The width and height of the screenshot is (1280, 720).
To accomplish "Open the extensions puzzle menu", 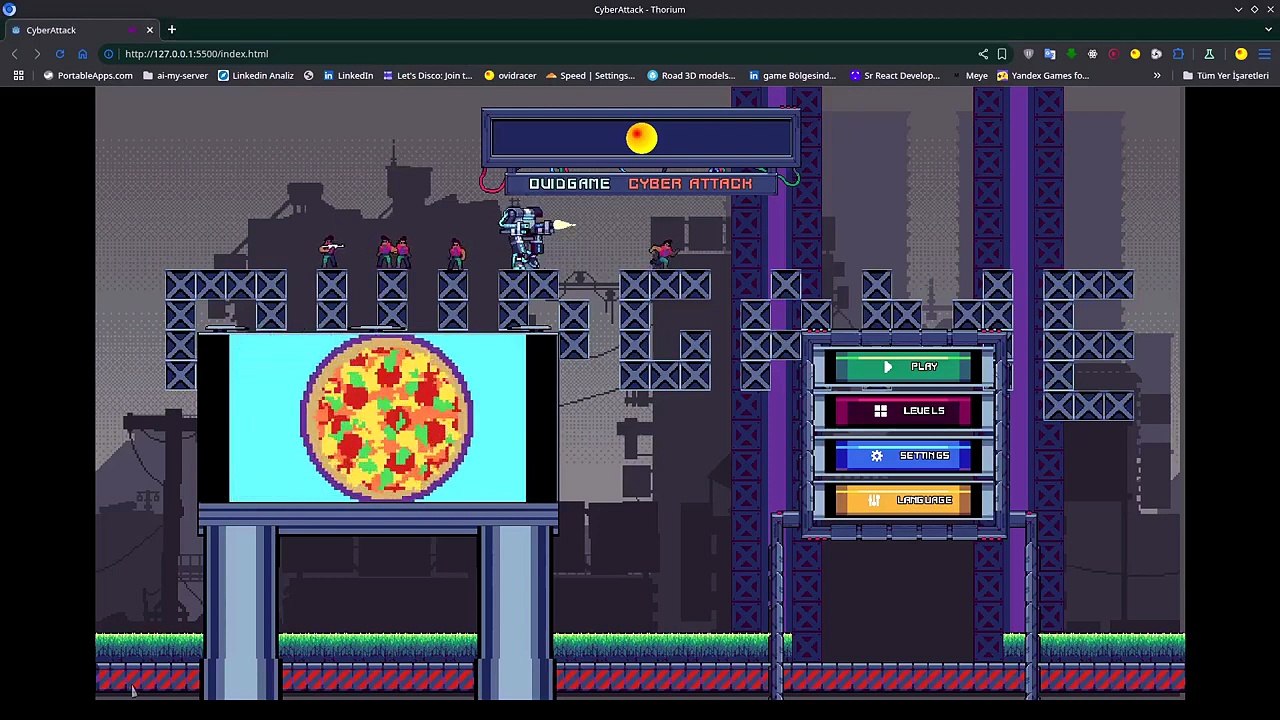I will pyautogui.click(x=1178, y=54).
